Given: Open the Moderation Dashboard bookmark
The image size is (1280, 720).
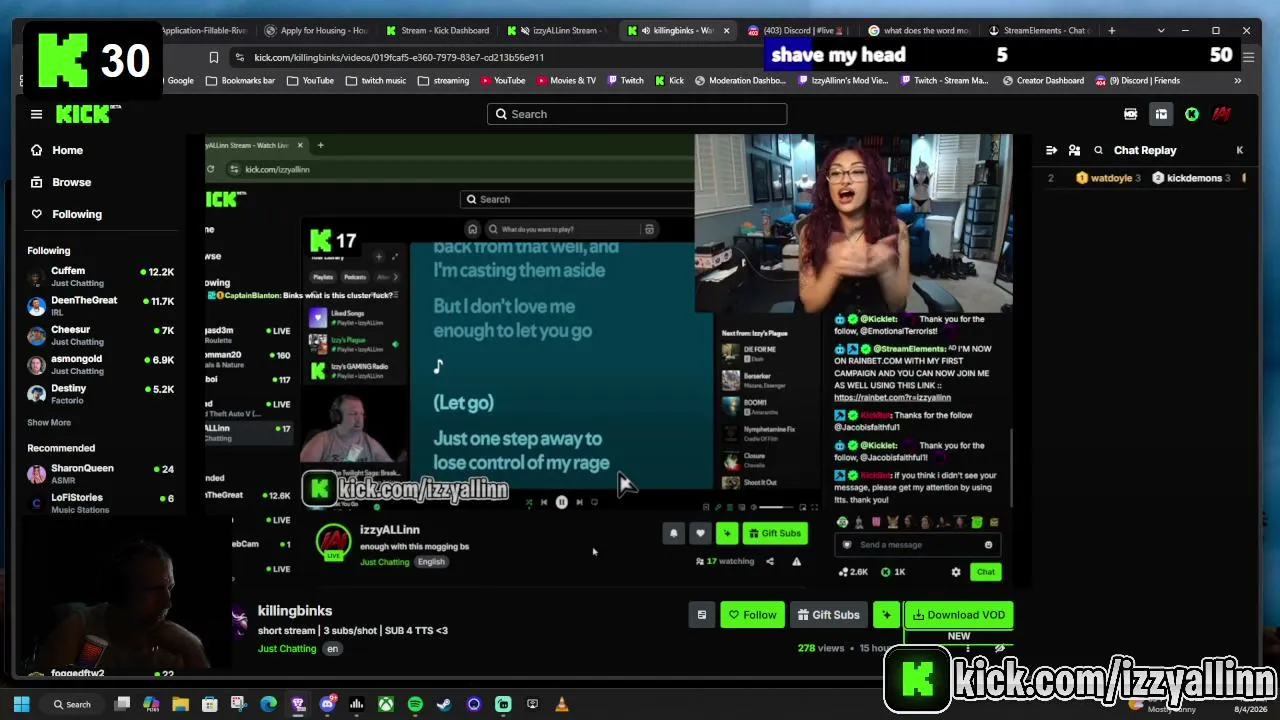Looking at the screenshot, I should point(740,81).
